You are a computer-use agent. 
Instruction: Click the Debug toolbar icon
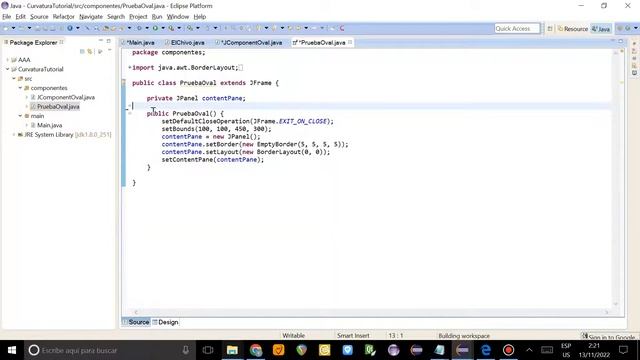tap(139, 28)
